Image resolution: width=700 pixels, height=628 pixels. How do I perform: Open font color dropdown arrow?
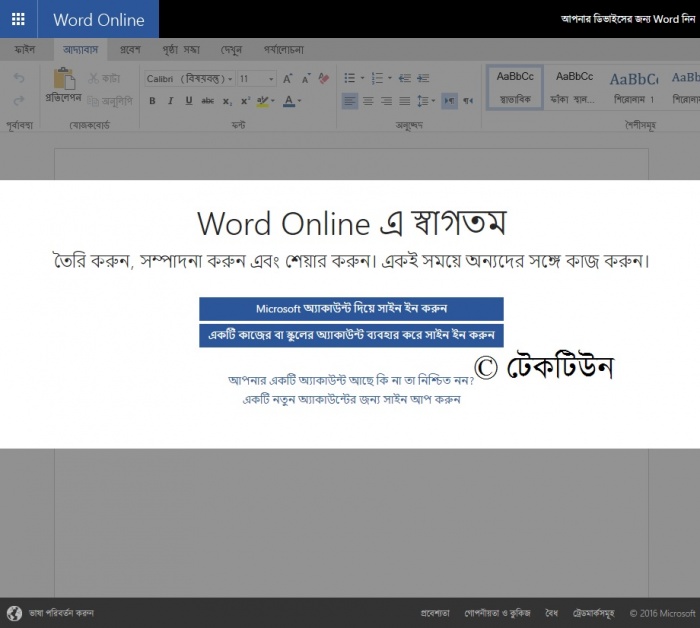pyautogui.click(x=300, y=101)
